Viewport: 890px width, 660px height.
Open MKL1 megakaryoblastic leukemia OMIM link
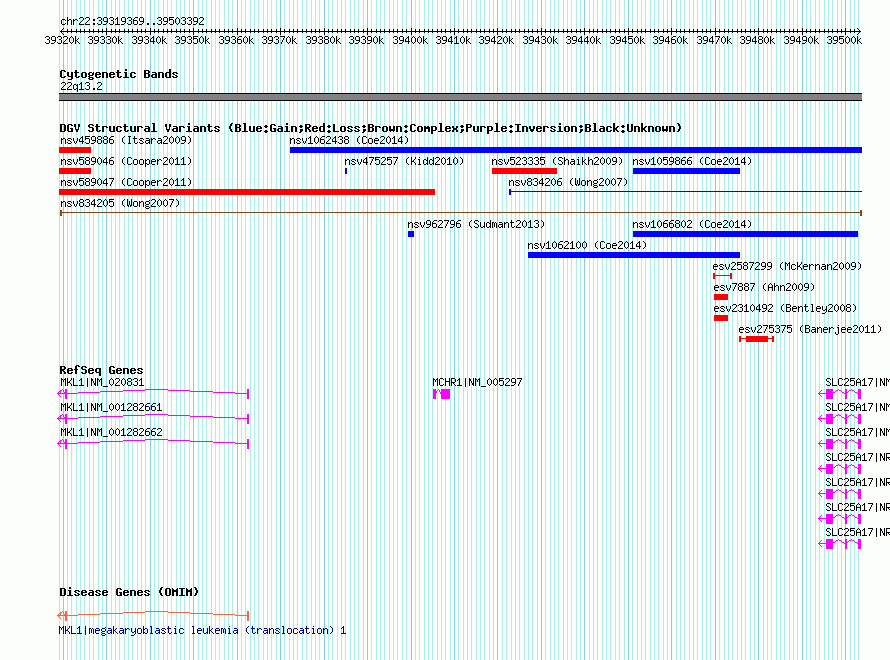coord(202,630)
